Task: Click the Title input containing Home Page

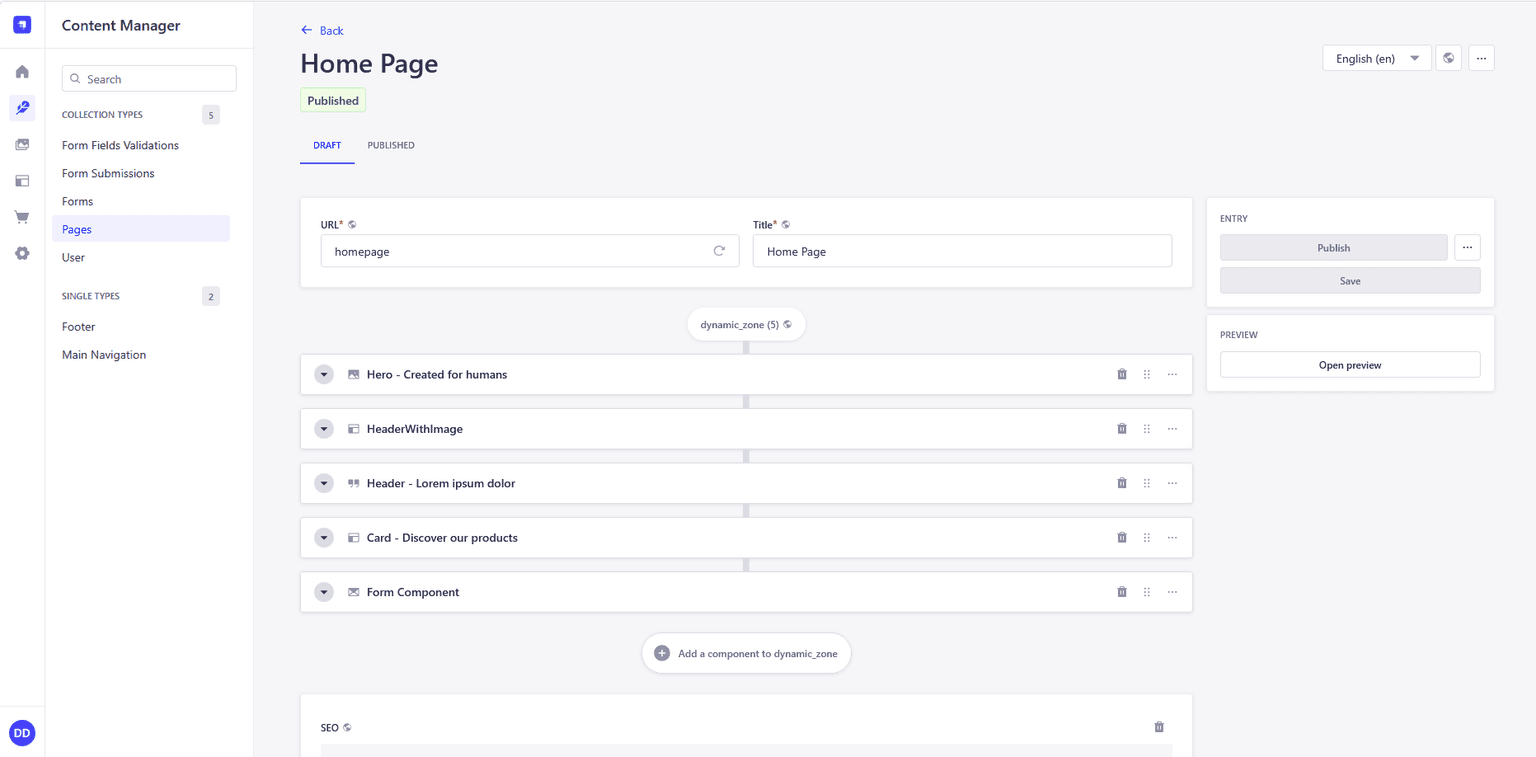Action: coord(962,251)
